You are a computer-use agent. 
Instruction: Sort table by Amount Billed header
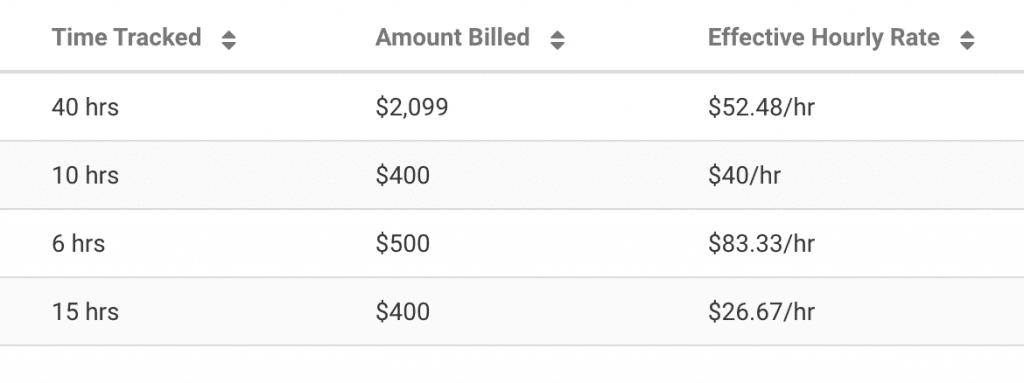(453, 38)
